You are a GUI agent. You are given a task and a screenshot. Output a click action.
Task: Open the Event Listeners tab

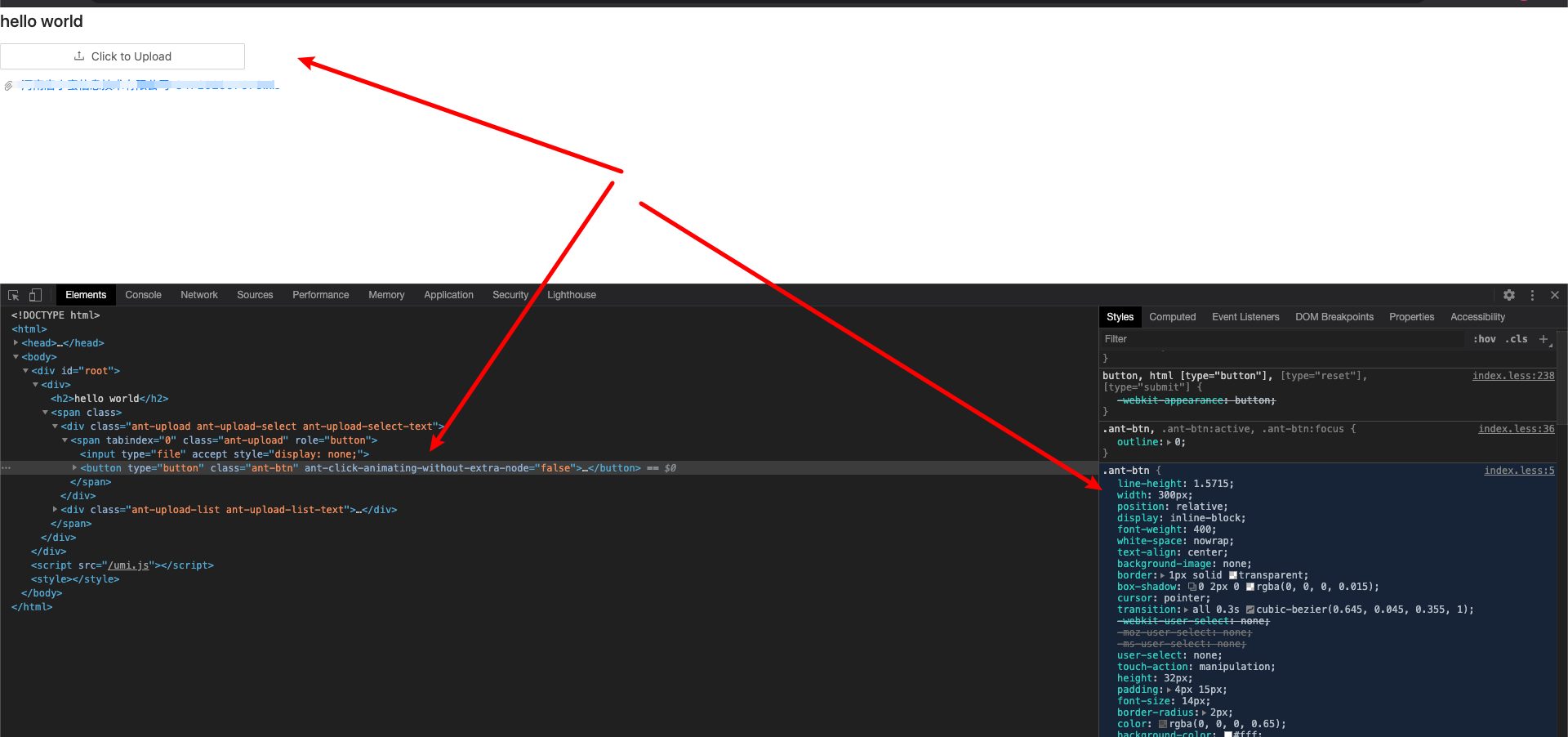(x=1245, y=317)
